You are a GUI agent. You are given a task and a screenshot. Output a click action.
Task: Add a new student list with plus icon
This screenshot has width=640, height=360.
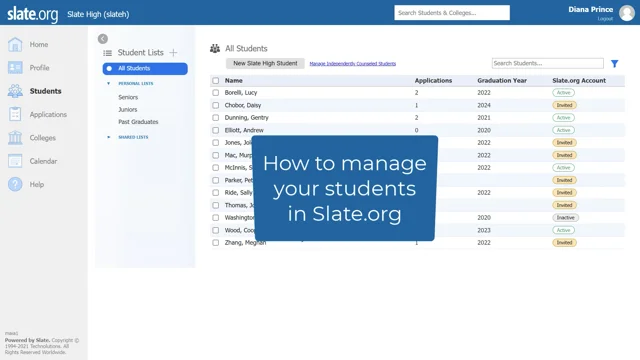point(173,53)
